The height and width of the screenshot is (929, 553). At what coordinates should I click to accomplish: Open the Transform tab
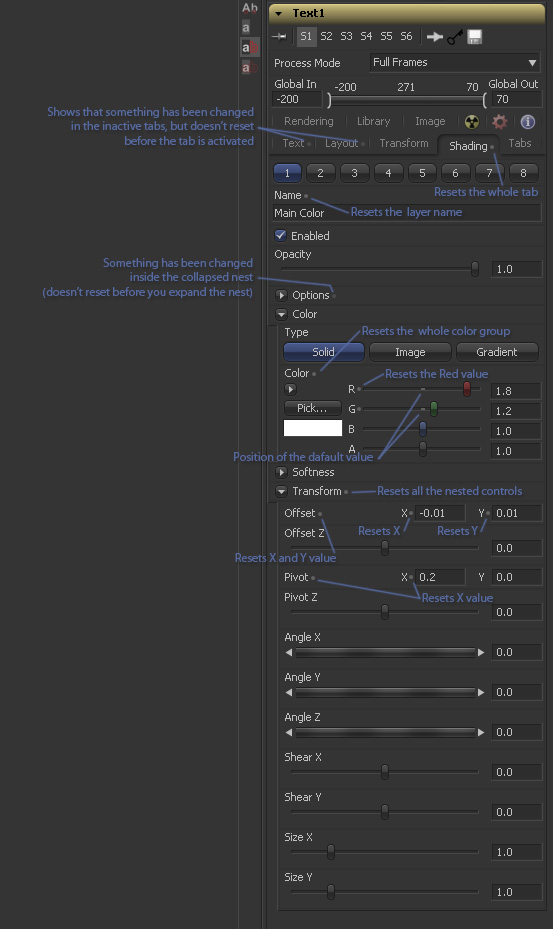pos(404,143)
